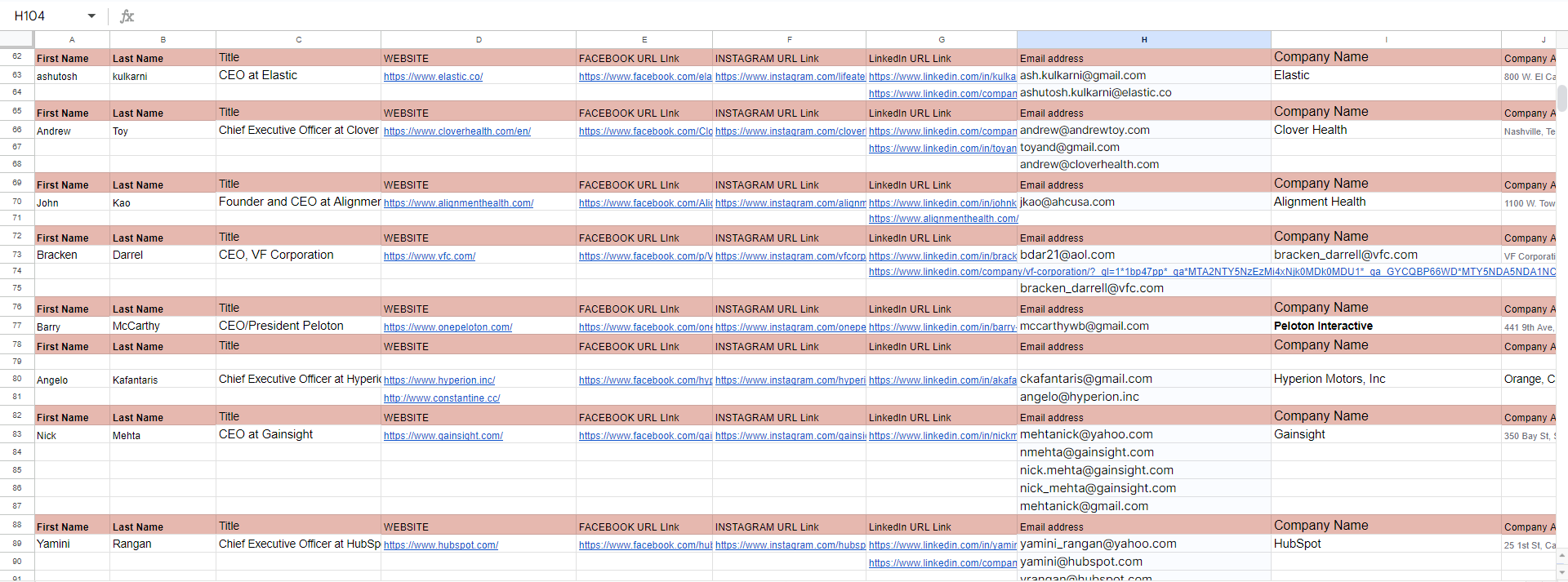Select the first name cell Bracken
Viewport: 1568px width, 582px height.
72,255
